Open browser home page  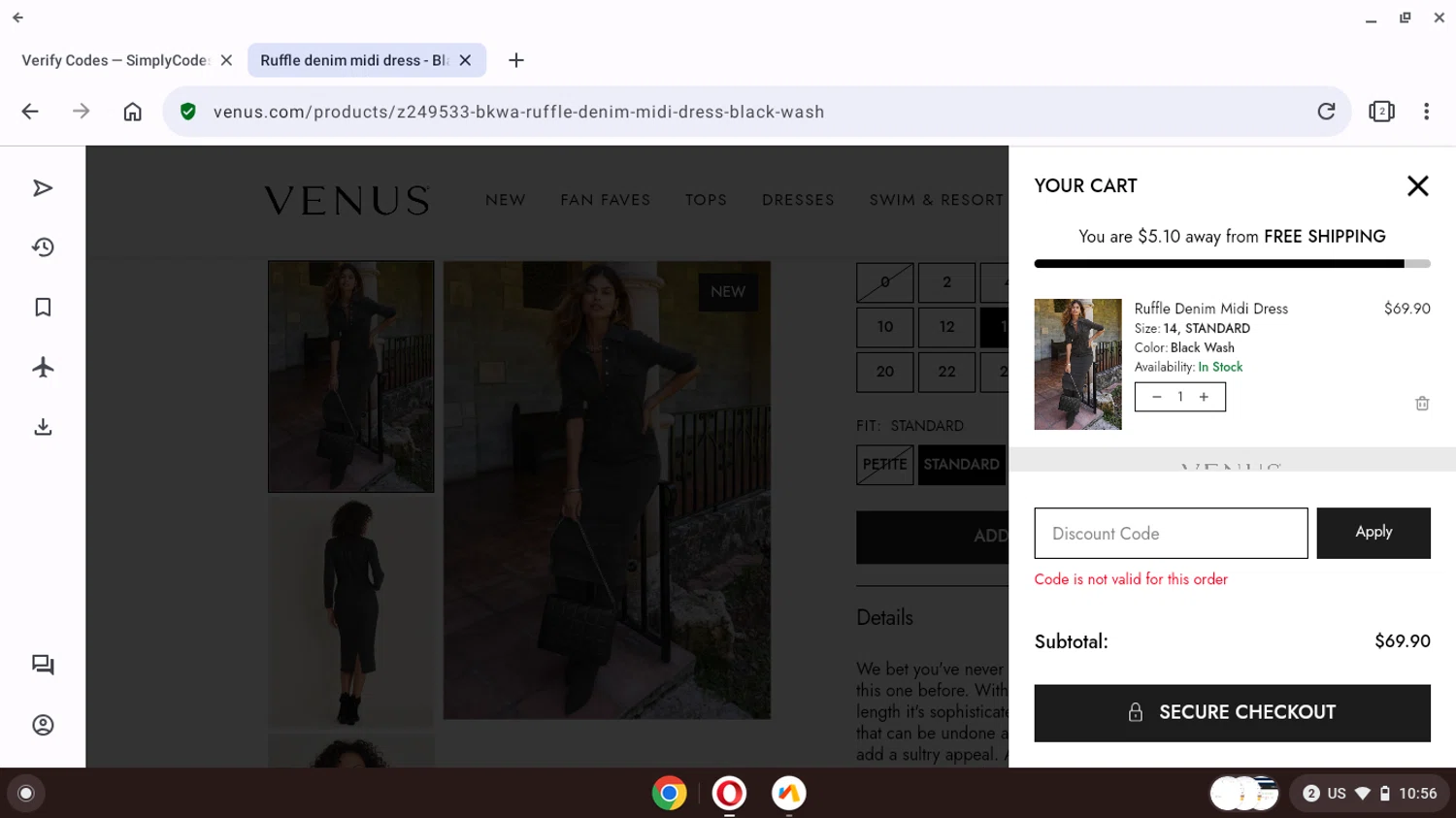click(x=132, y=112)
